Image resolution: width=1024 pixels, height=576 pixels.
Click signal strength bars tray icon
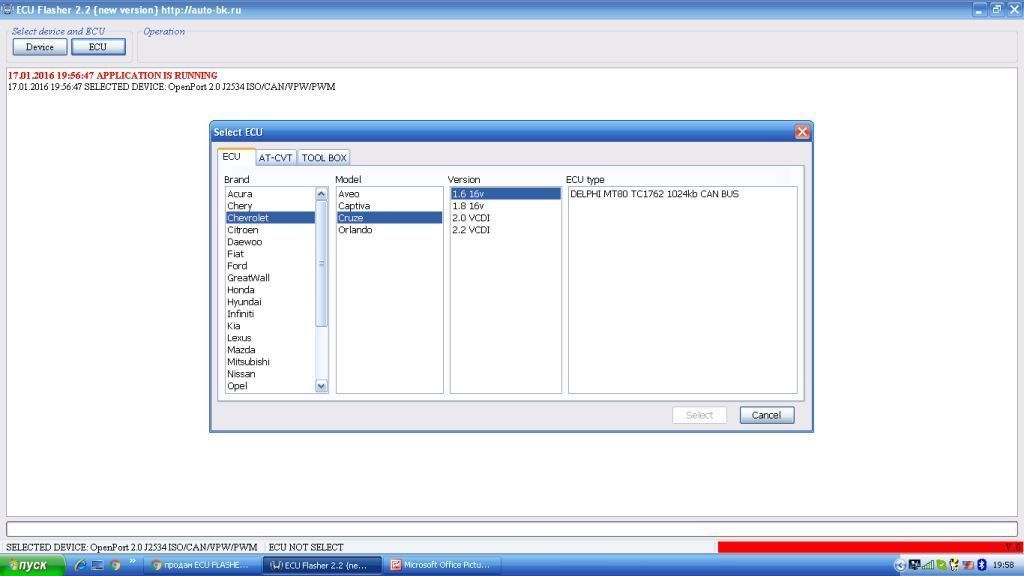(x=928, y=566)
